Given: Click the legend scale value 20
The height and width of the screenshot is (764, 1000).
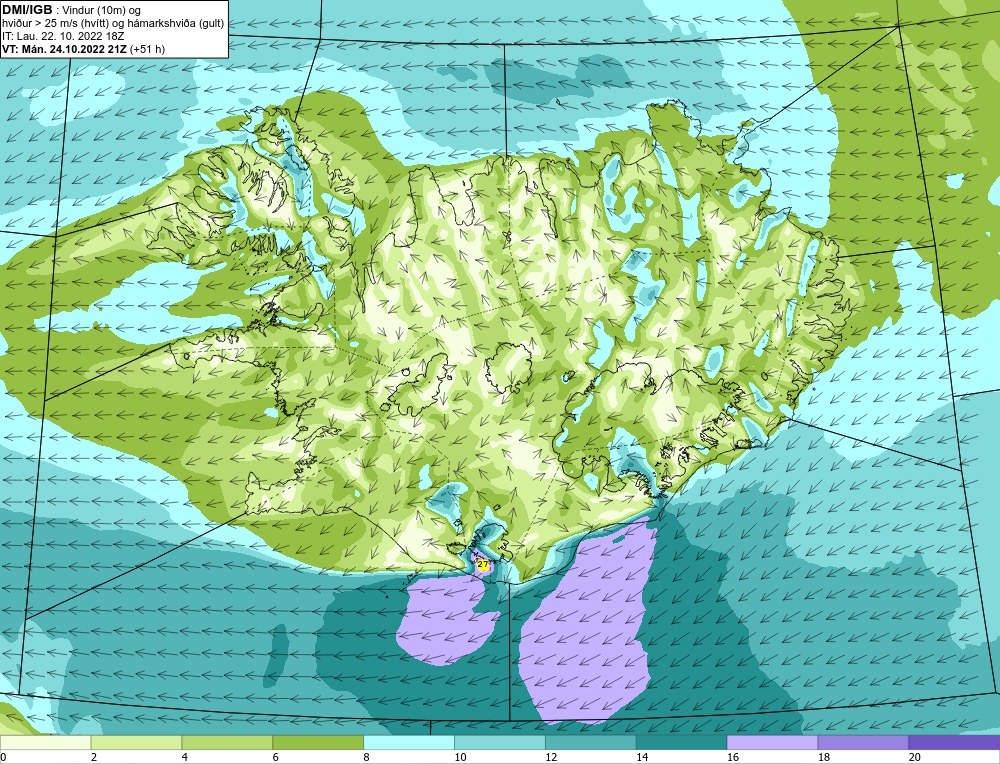Looking at the screenshot, I should tap(915, 757).
